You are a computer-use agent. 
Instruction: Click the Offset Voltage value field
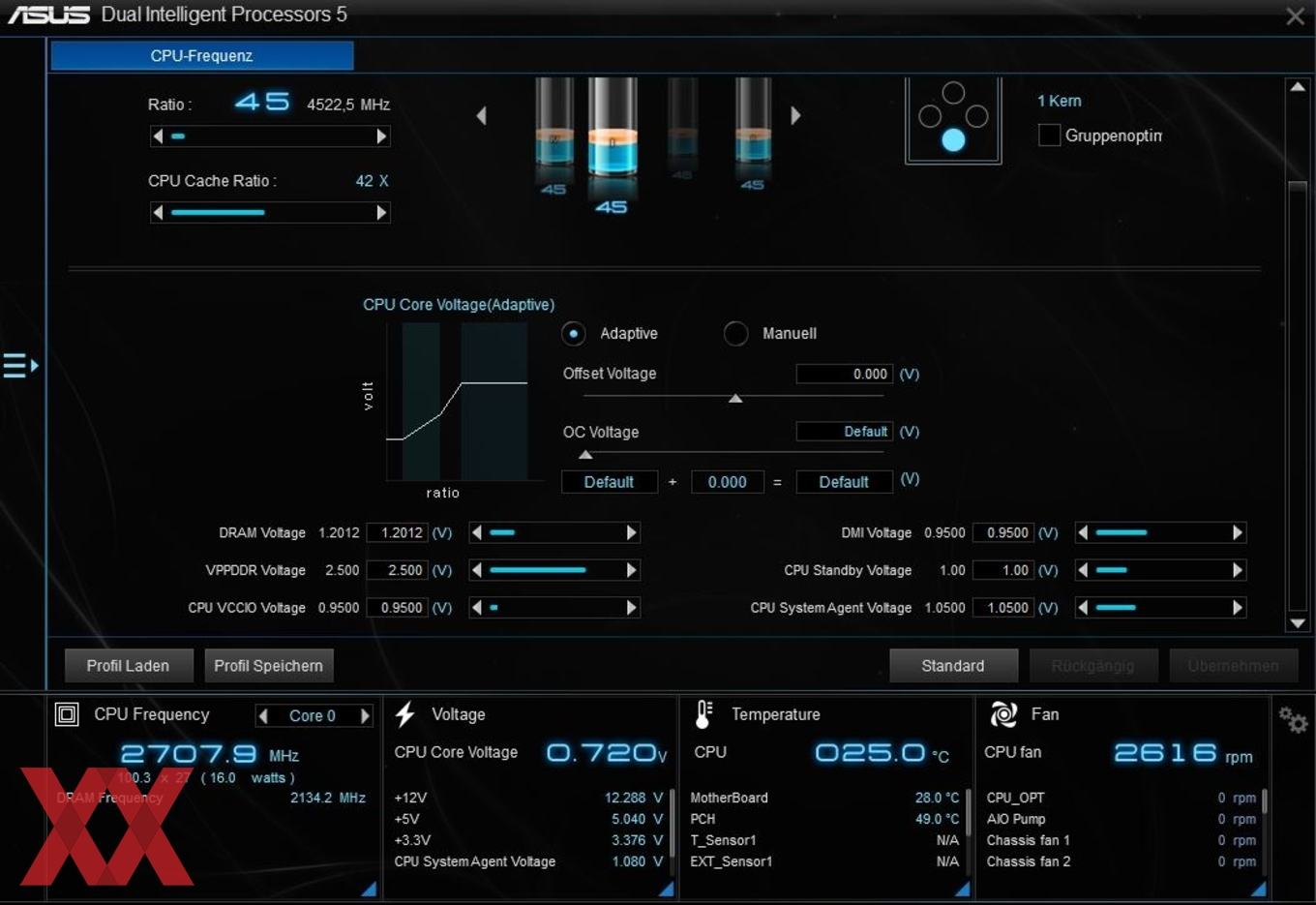(844, 374)
